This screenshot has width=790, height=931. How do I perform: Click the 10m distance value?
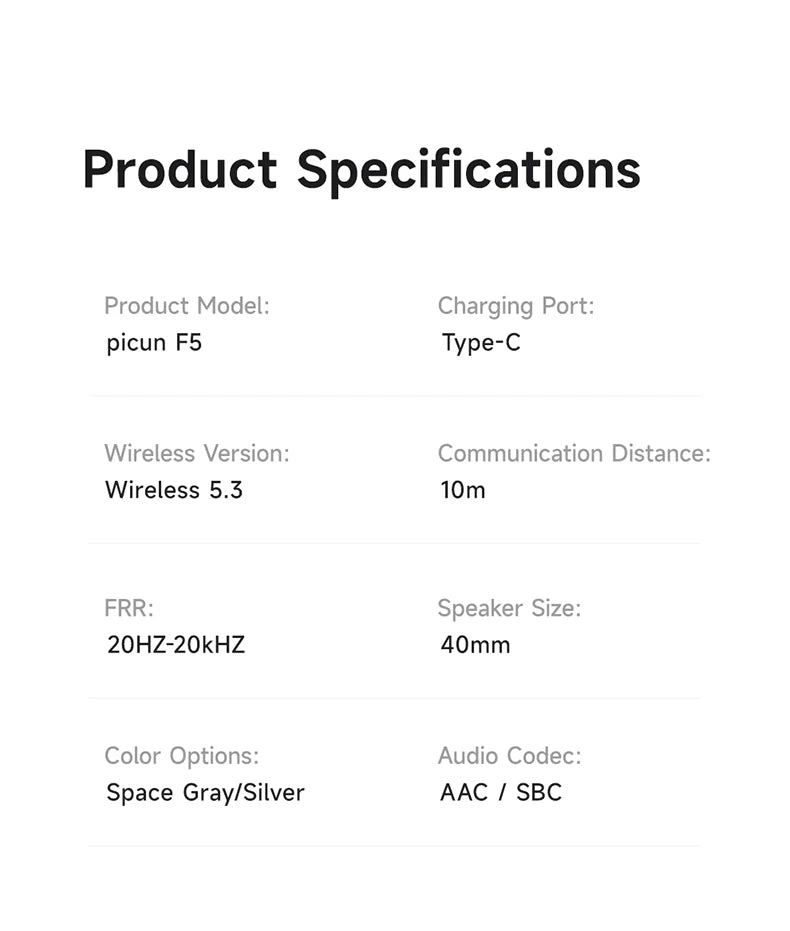[463, 490]
